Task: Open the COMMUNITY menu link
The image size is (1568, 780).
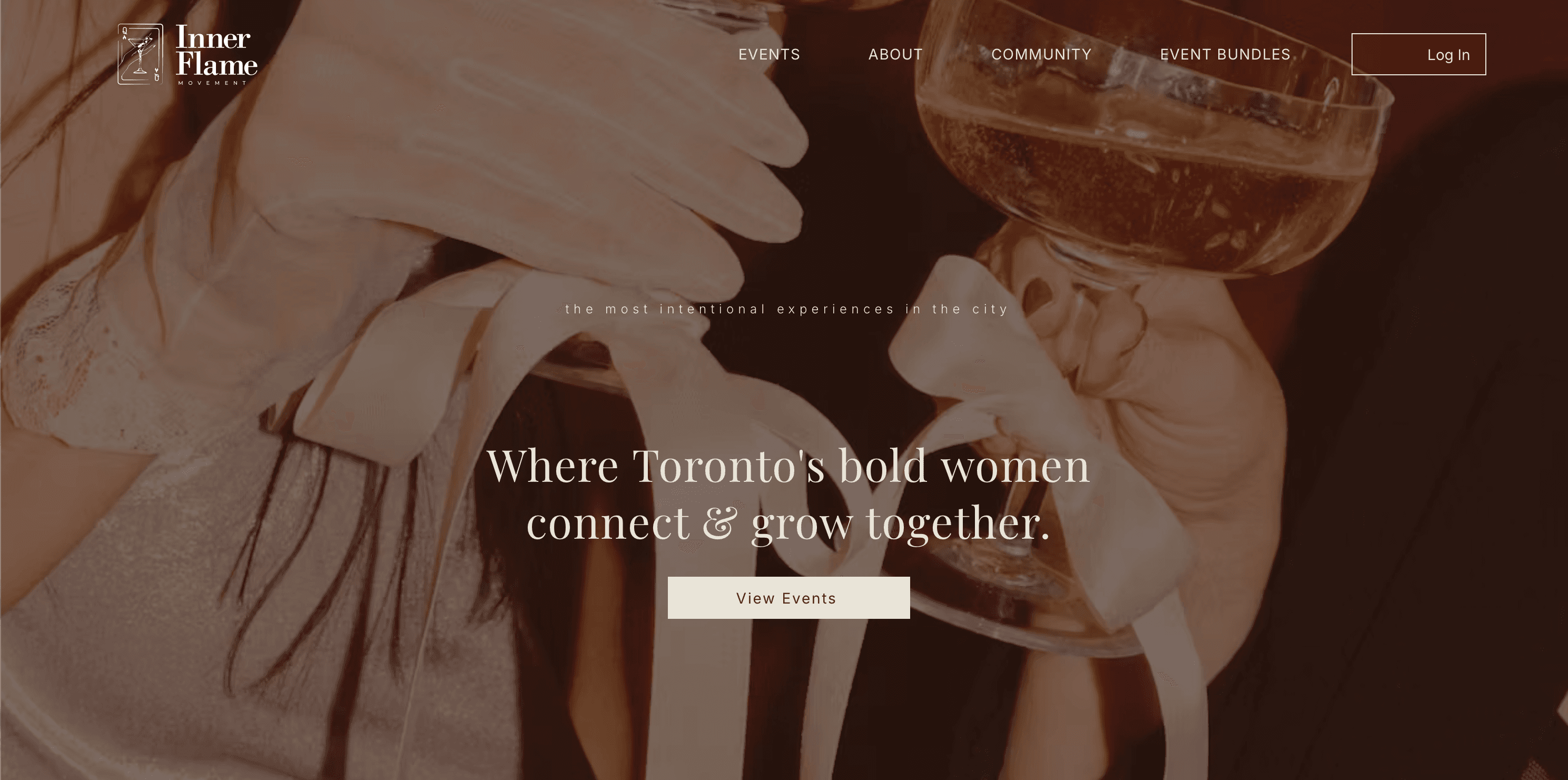Action: [x=1041, y=54]
